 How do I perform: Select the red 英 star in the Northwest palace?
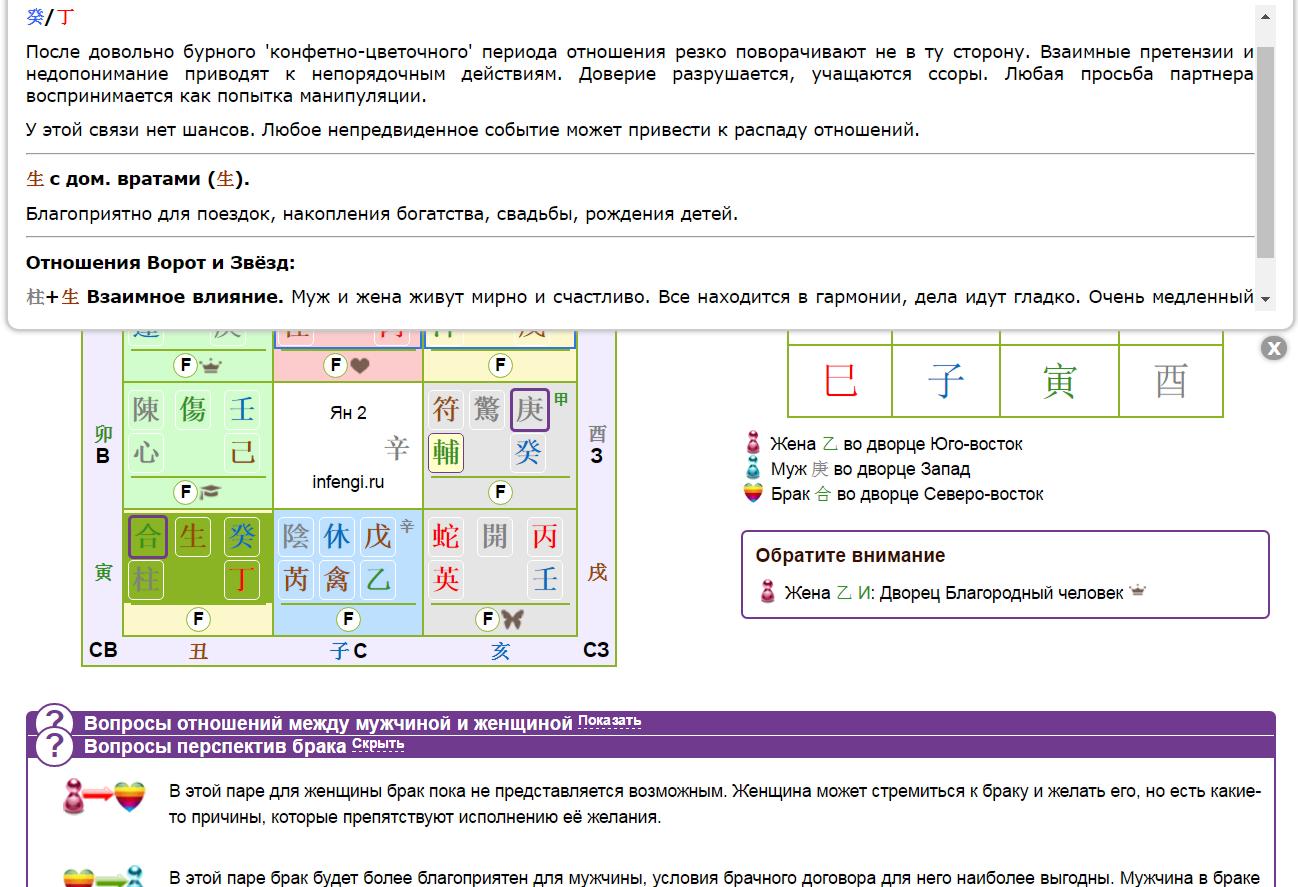coord(446,580)
